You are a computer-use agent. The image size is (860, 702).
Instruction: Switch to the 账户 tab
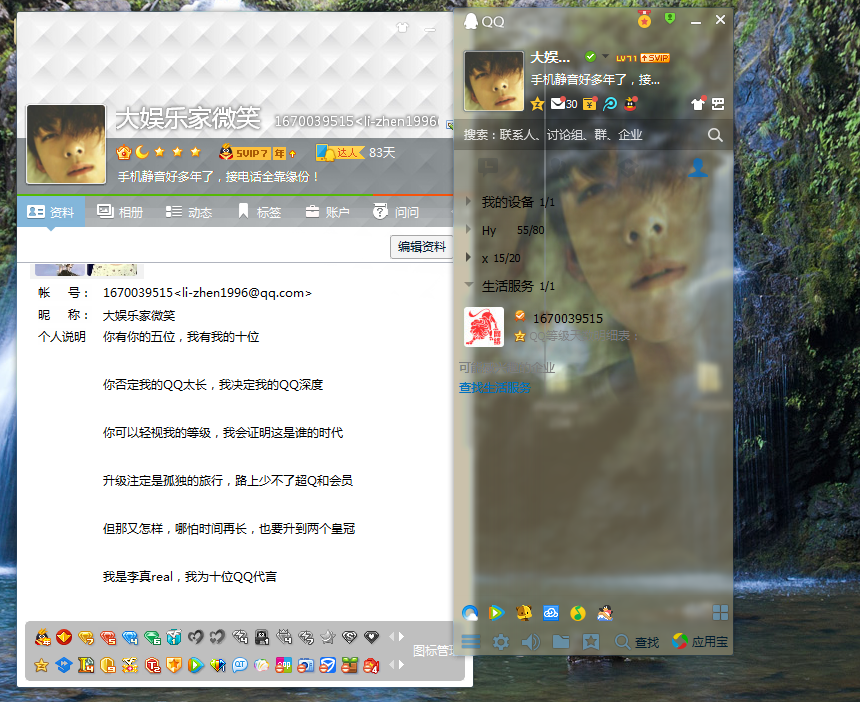327,212
